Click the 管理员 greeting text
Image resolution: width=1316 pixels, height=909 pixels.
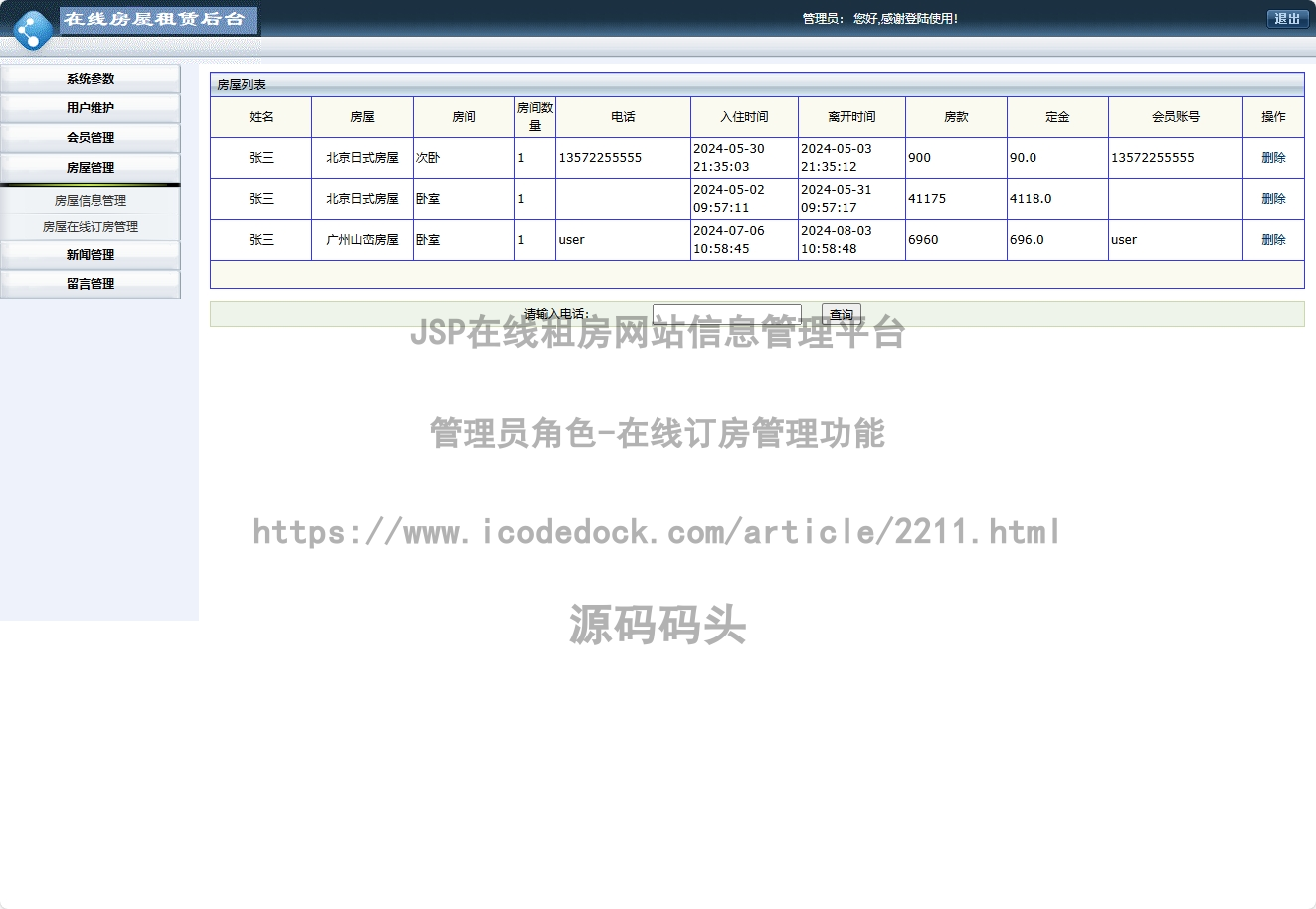pyautogui.click(x=879, y=19)
